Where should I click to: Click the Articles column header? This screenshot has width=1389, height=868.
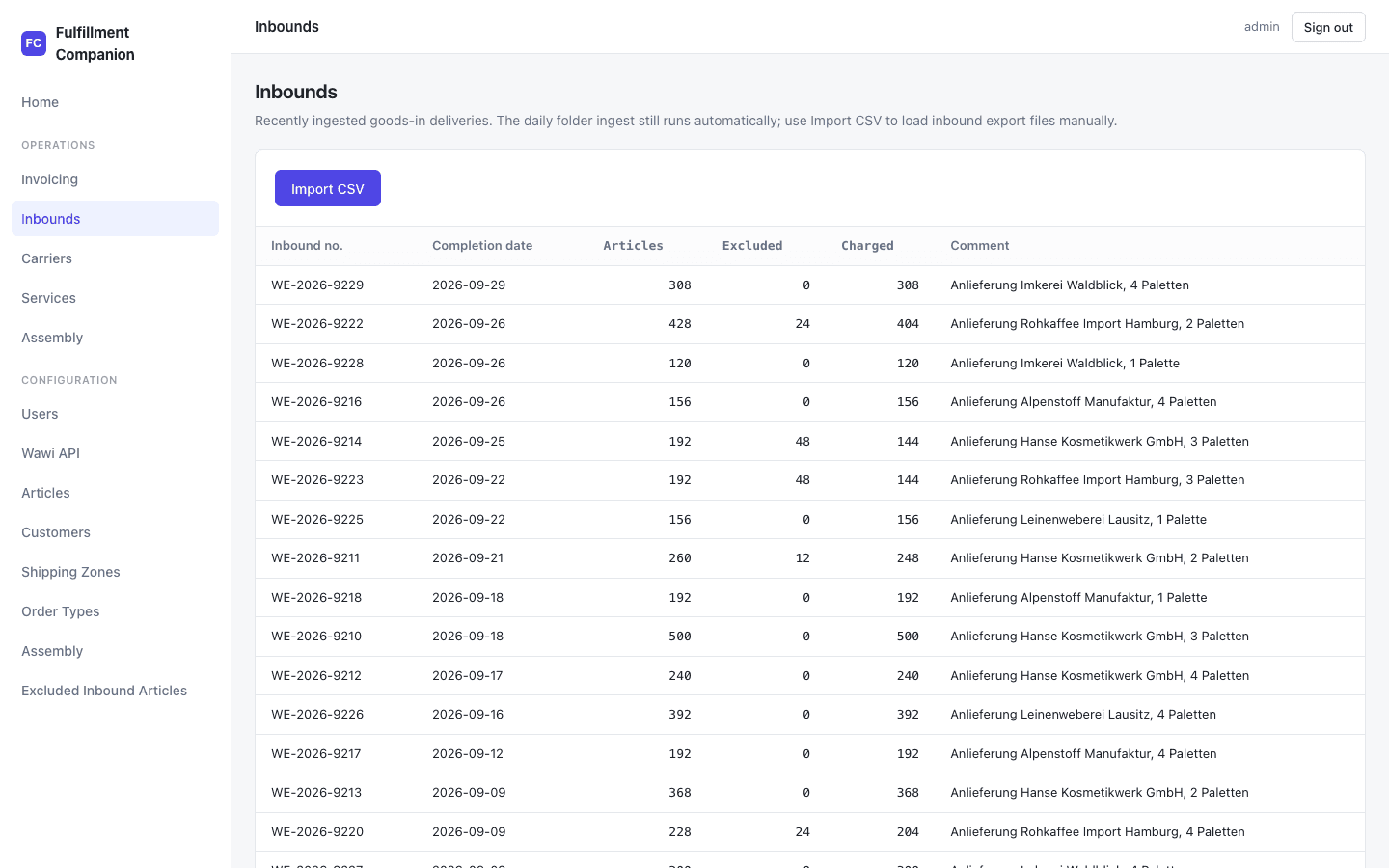click(x=633, y=246)
